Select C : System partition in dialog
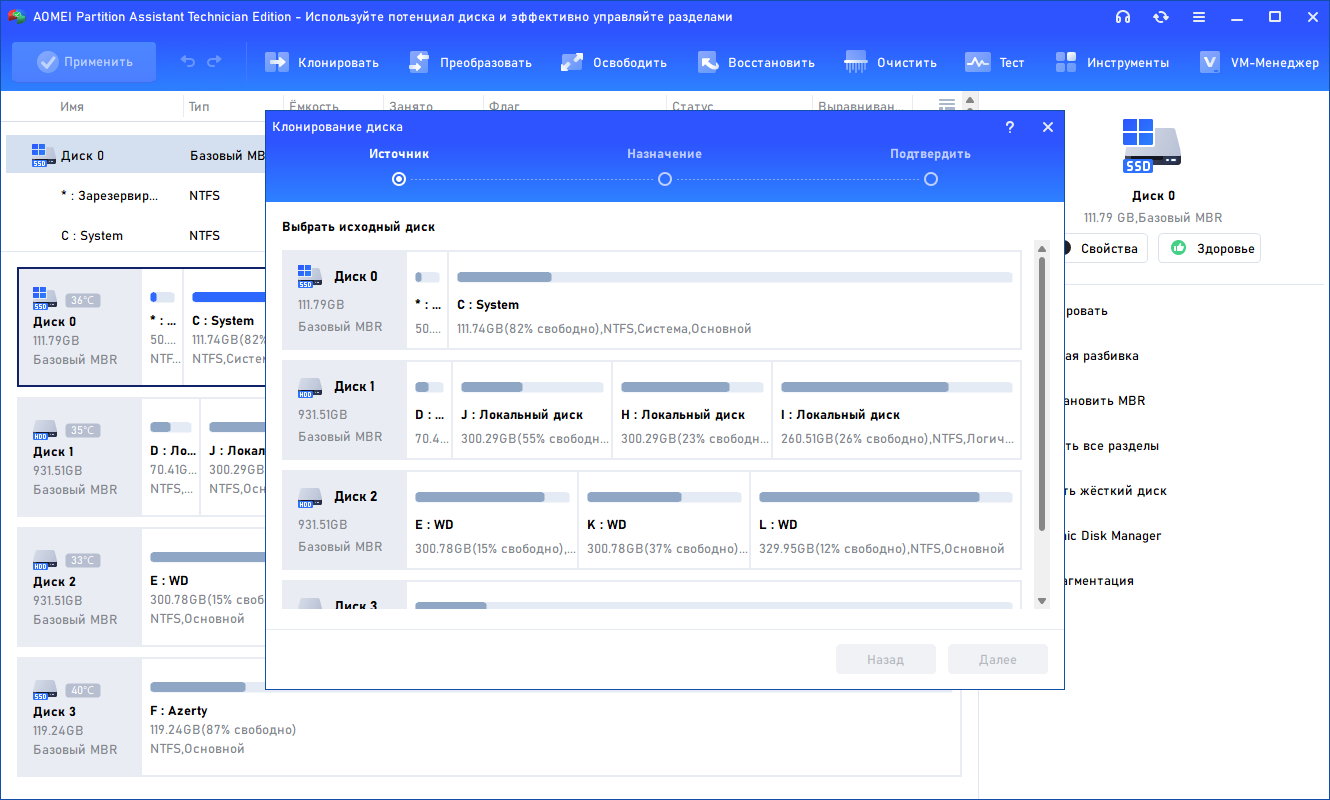Viewport: 1330px width, 800px height. tap(734, 300)
